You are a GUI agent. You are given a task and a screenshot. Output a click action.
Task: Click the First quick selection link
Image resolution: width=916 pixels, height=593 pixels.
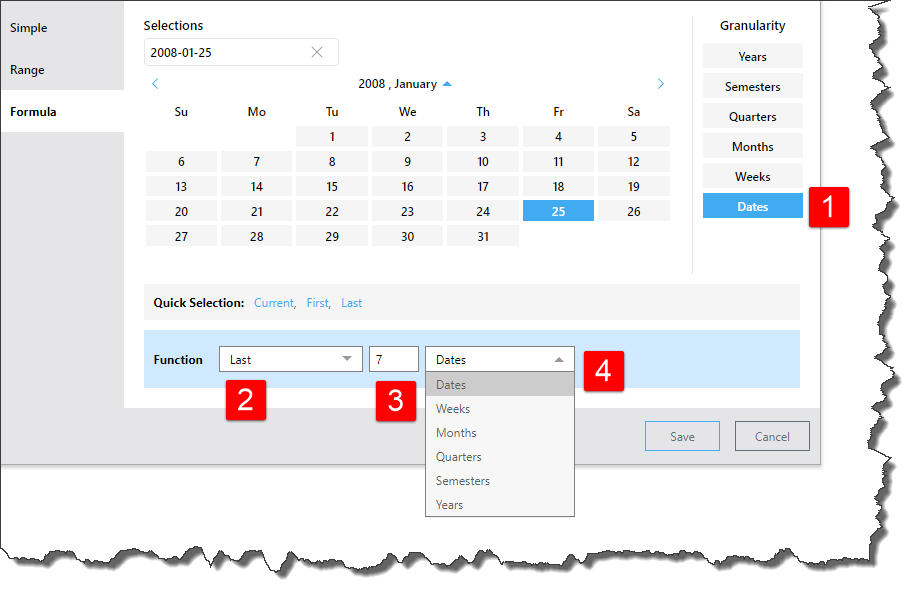318,303
